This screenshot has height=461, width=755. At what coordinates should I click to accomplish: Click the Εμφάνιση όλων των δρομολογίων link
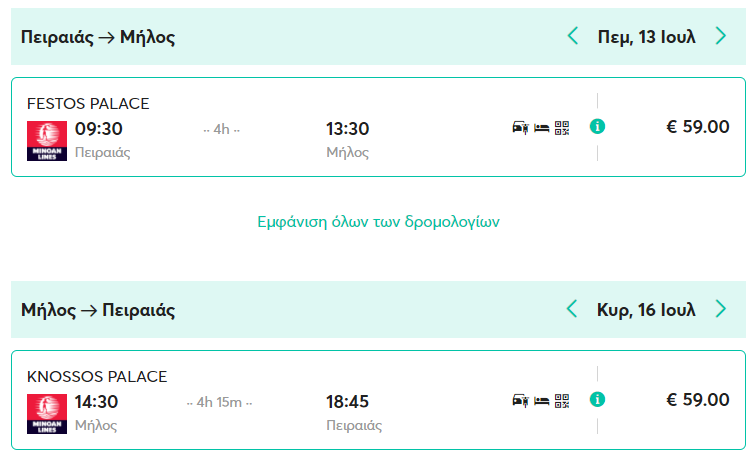378,222
